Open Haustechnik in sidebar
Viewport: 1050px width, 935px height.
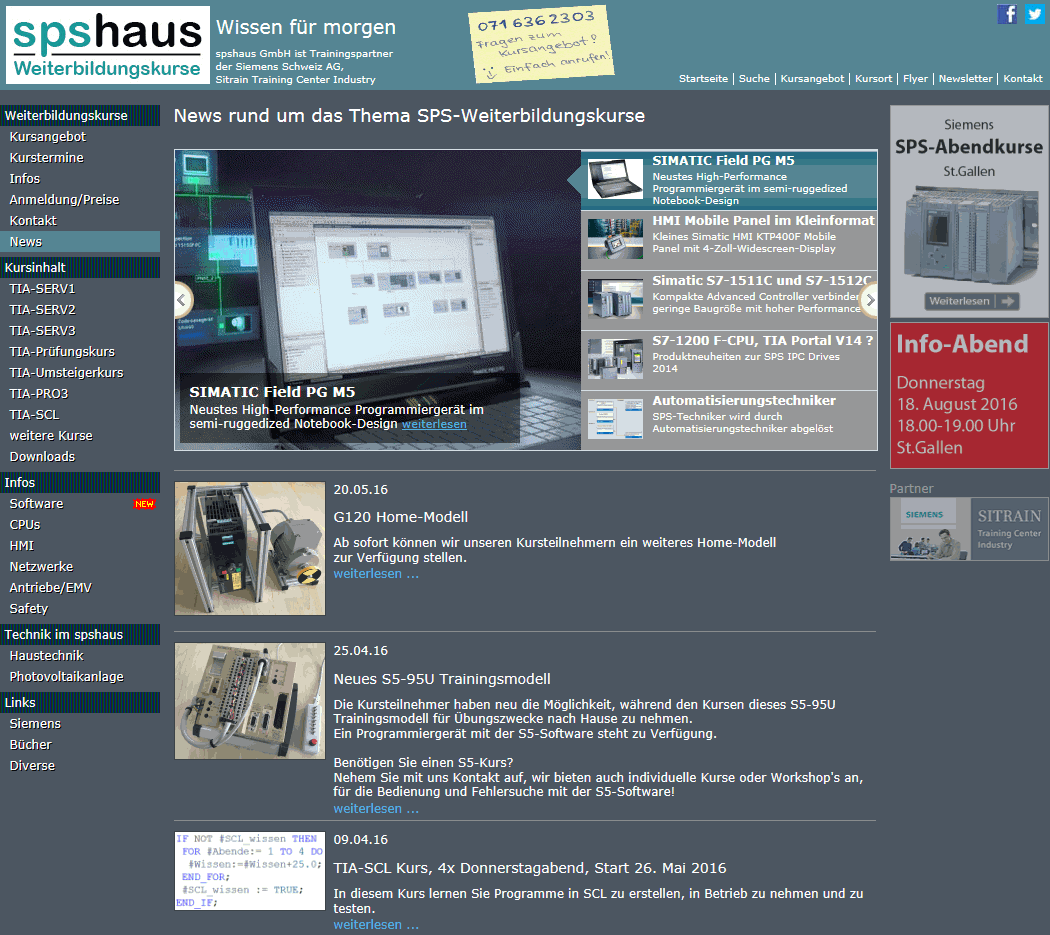point(46,656)
